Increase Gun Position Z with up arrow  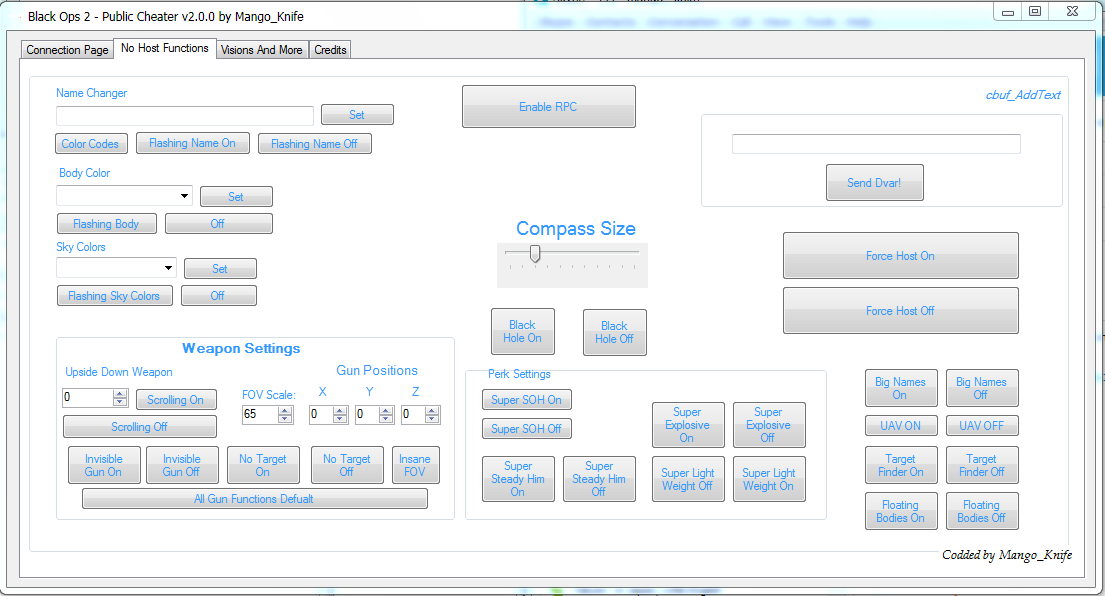[433, 411]
